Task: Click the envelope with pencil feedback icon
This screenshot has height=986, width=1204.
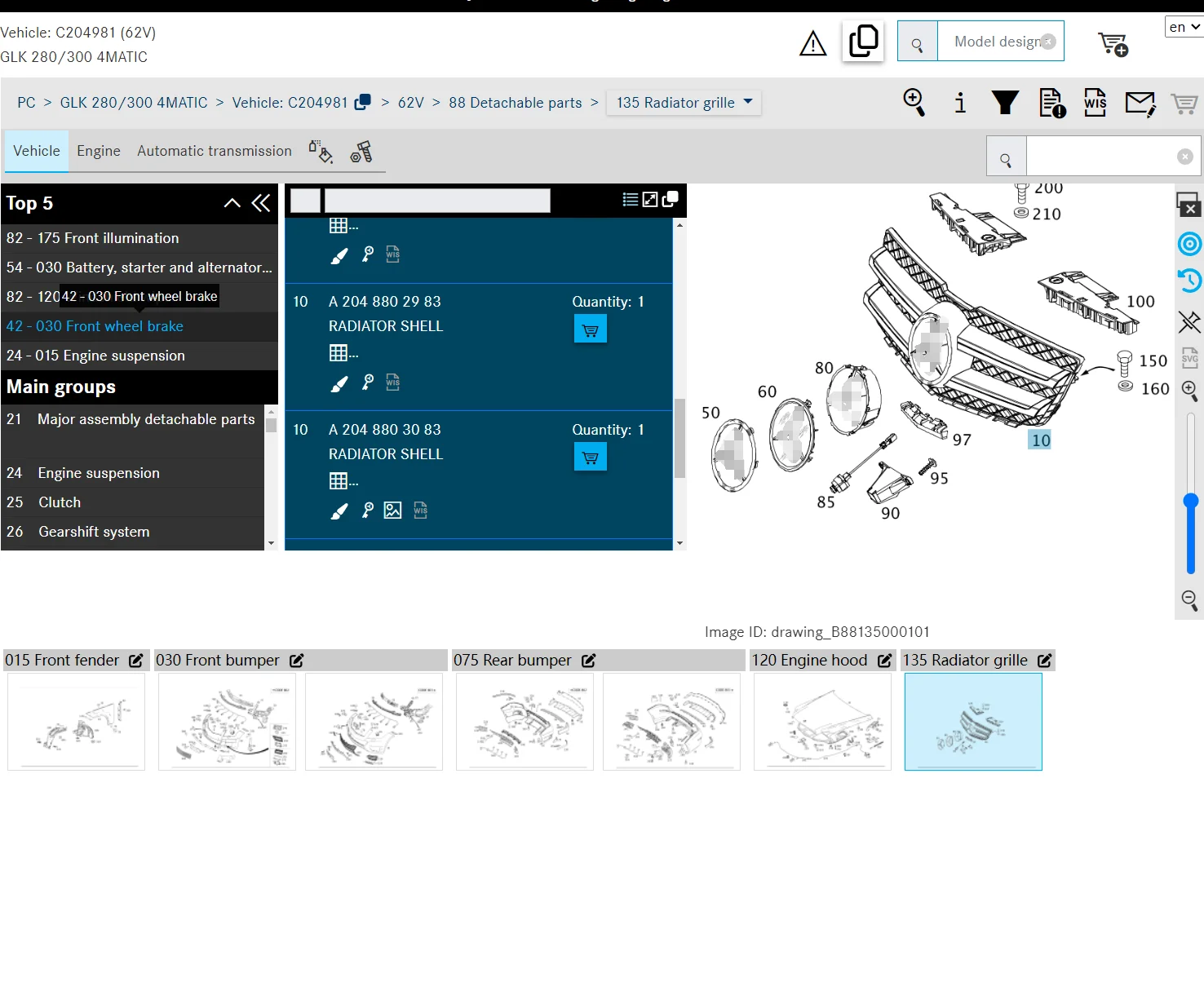Action: point(1140,104)
